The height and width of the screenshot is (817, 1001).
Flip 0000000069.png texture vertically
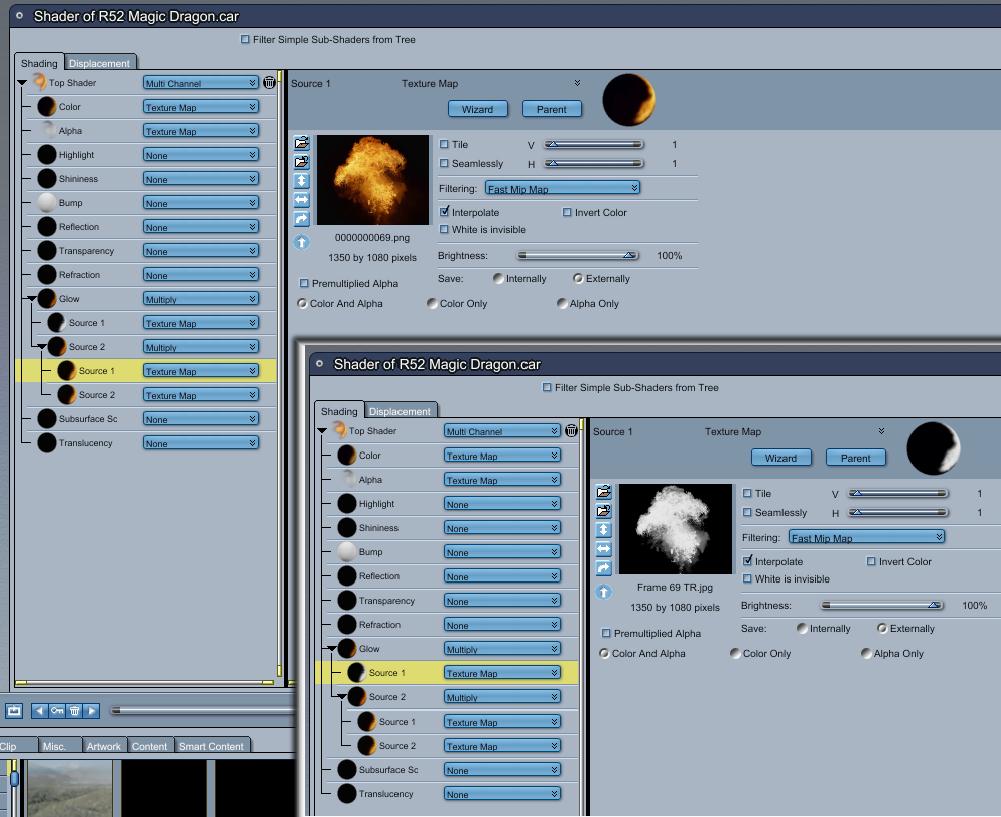click(x=302, y=181)
